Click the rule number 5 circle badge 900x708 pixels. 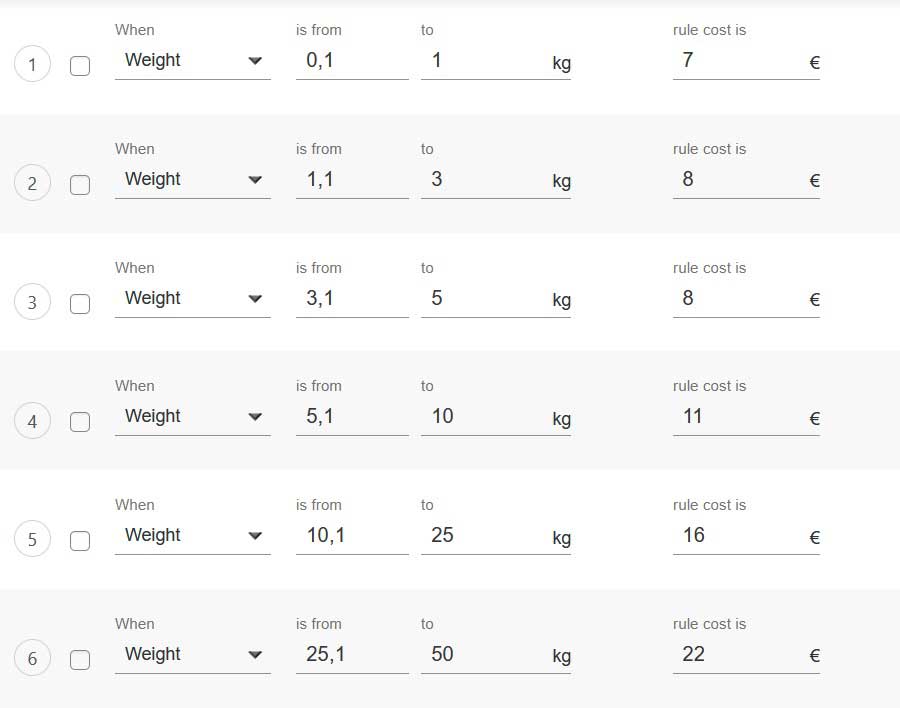[x=32, y=540]
